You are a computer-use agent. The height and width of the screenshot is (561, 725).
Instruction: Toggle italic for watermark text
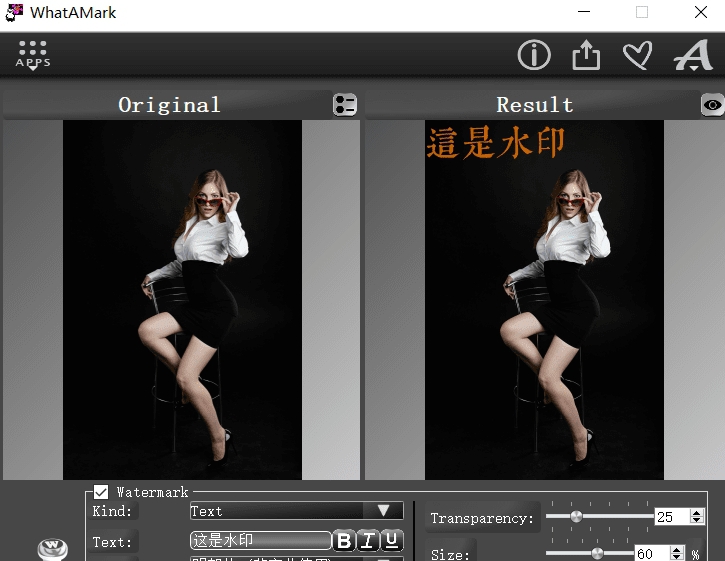point(368,540)
